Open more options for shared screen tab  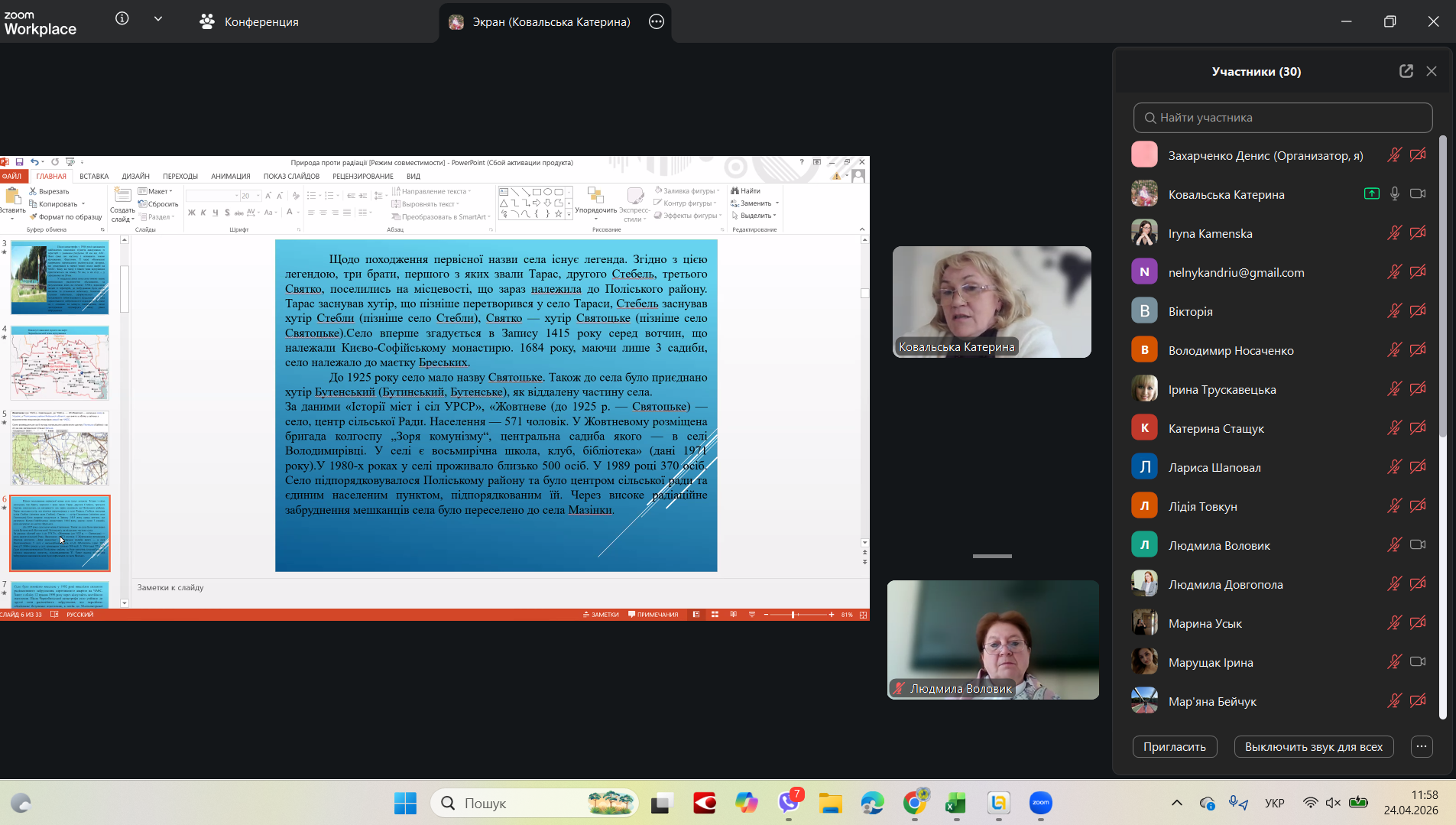(x=657, y=21)
